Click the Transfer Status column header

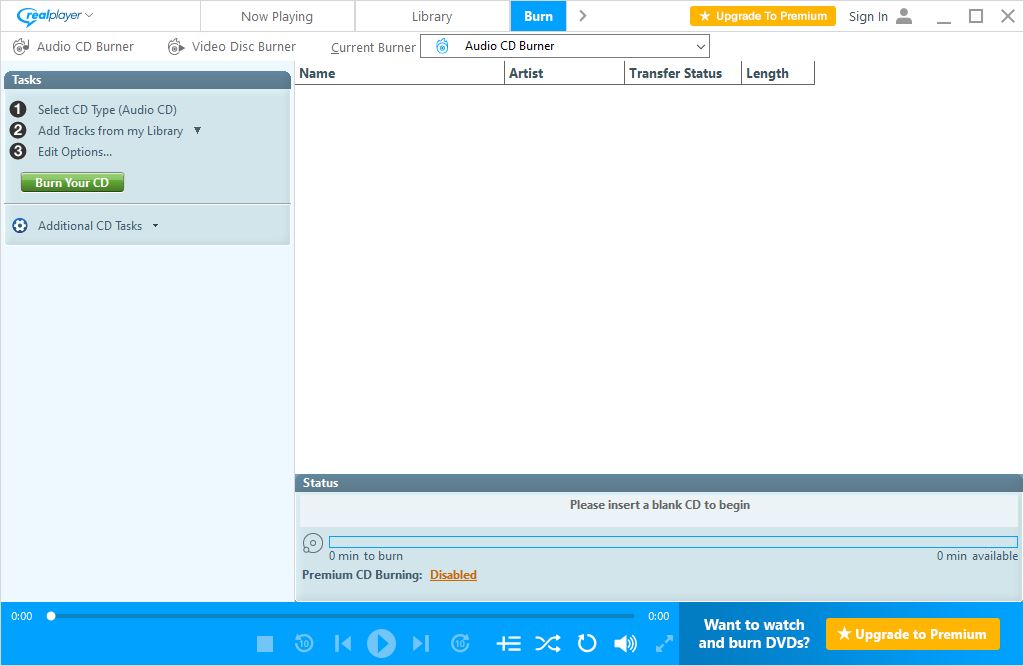[683, 73]
